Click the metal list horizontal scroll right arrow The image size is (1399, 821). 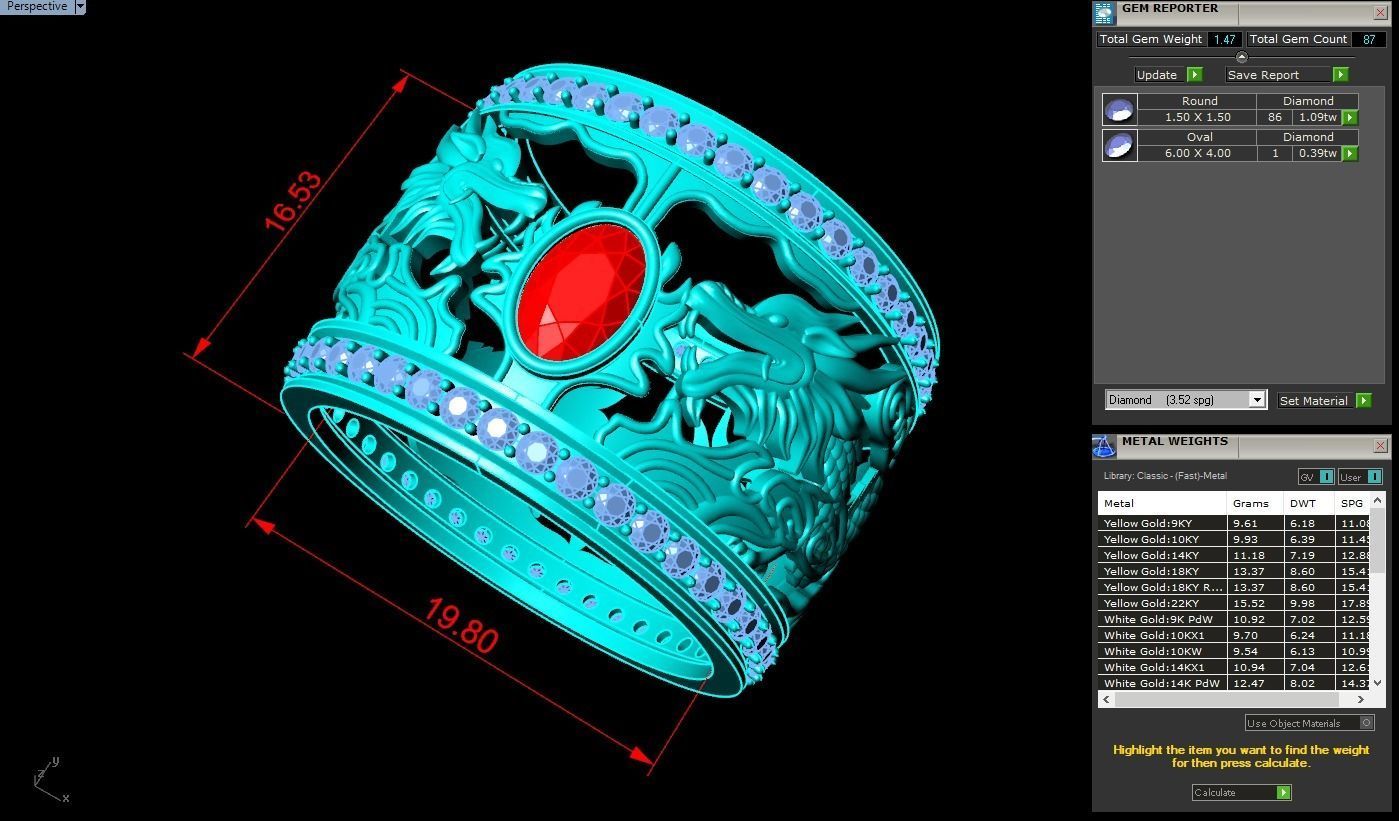1360,699
